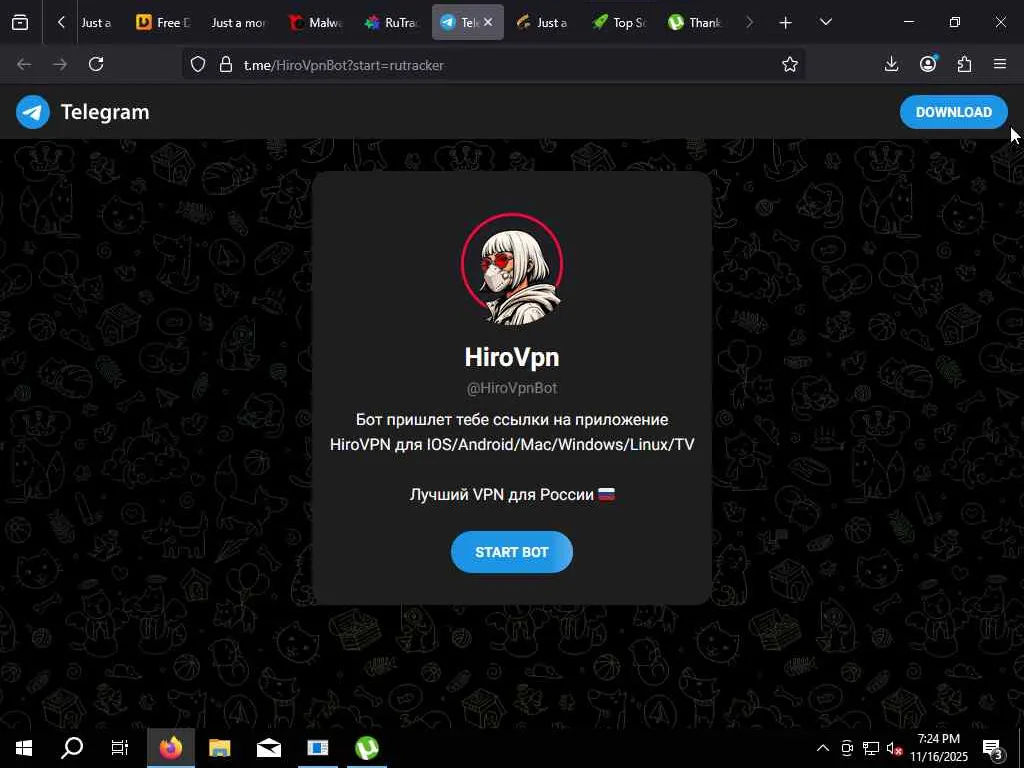Open File Explorer from the taskbar
The width and height of the screenshot is (1024, 768).
[219, 748]
